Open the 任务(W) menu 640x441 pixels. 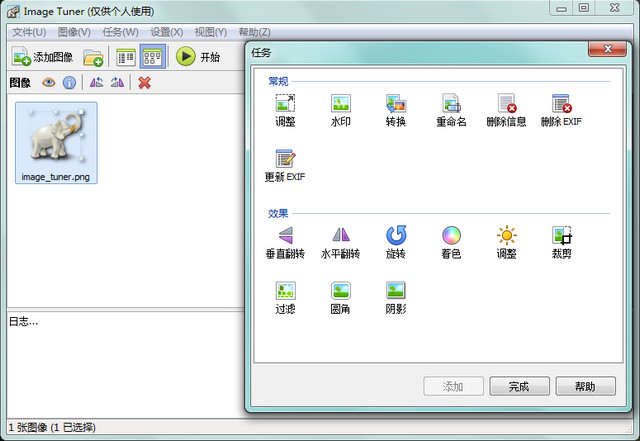pyautogui.click(x=120, y=32)
